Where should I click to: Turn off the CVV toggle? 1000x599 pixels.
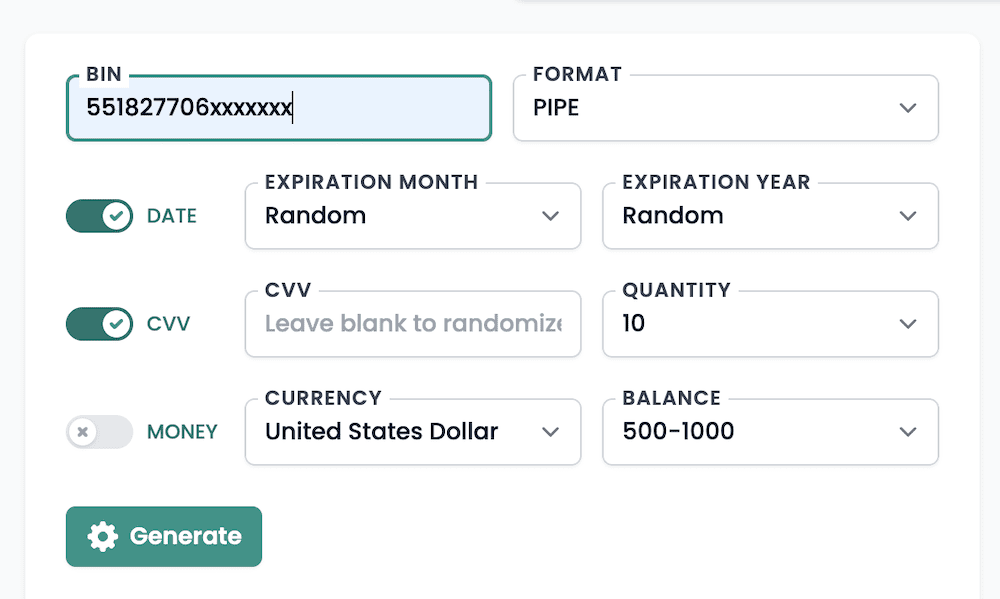99,324
